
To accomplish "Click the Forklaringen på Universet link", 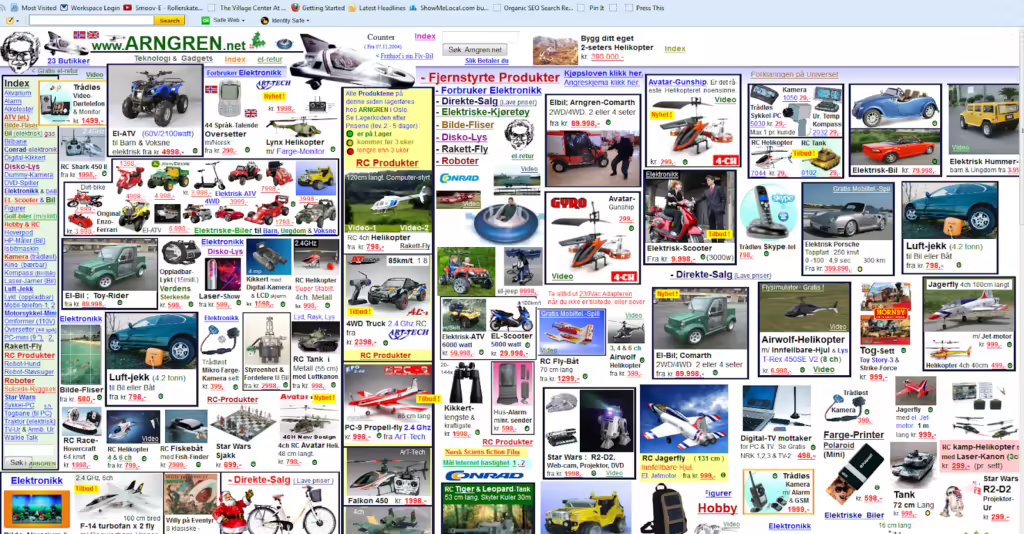I will pos(794,74).
